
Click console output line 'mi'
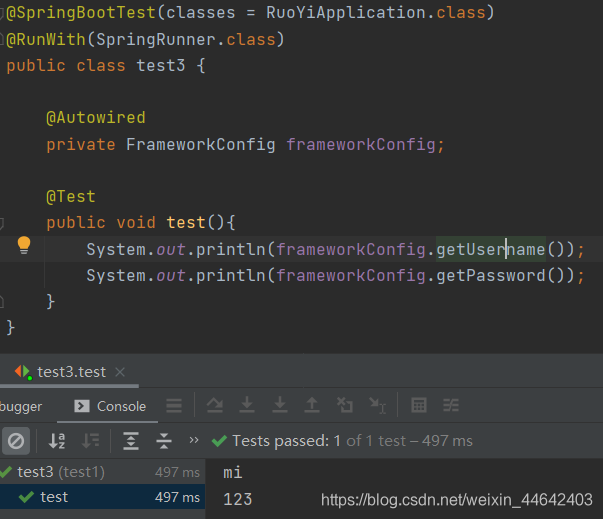point(233,472)
